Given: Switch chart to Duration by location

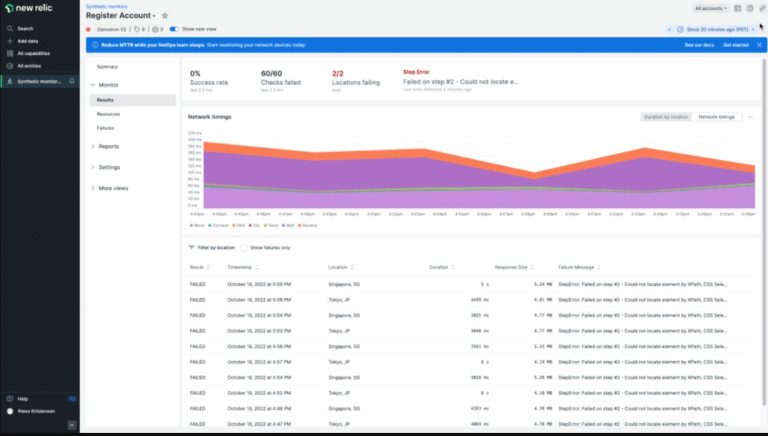Looking at the screenshot, I should coord(666,117).
